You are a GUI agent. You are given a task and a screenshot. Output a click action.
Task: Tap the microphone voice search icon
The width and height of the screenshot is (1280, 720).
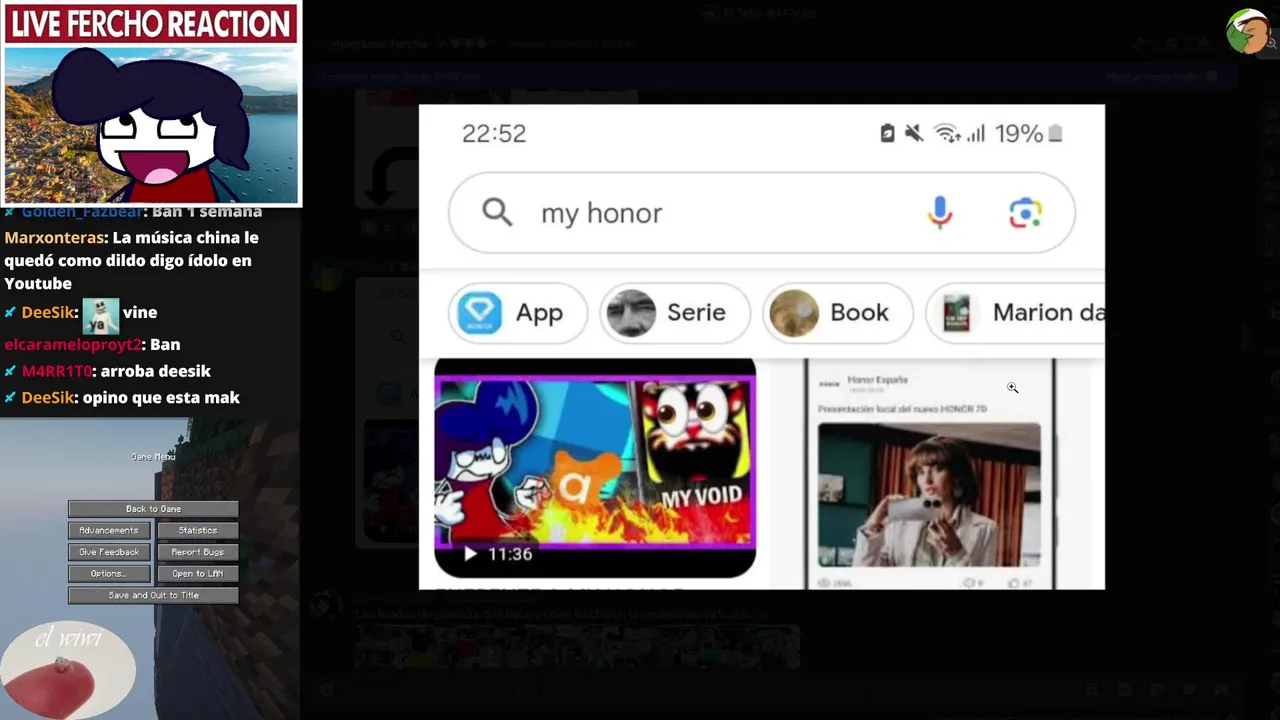click(939, 212)
